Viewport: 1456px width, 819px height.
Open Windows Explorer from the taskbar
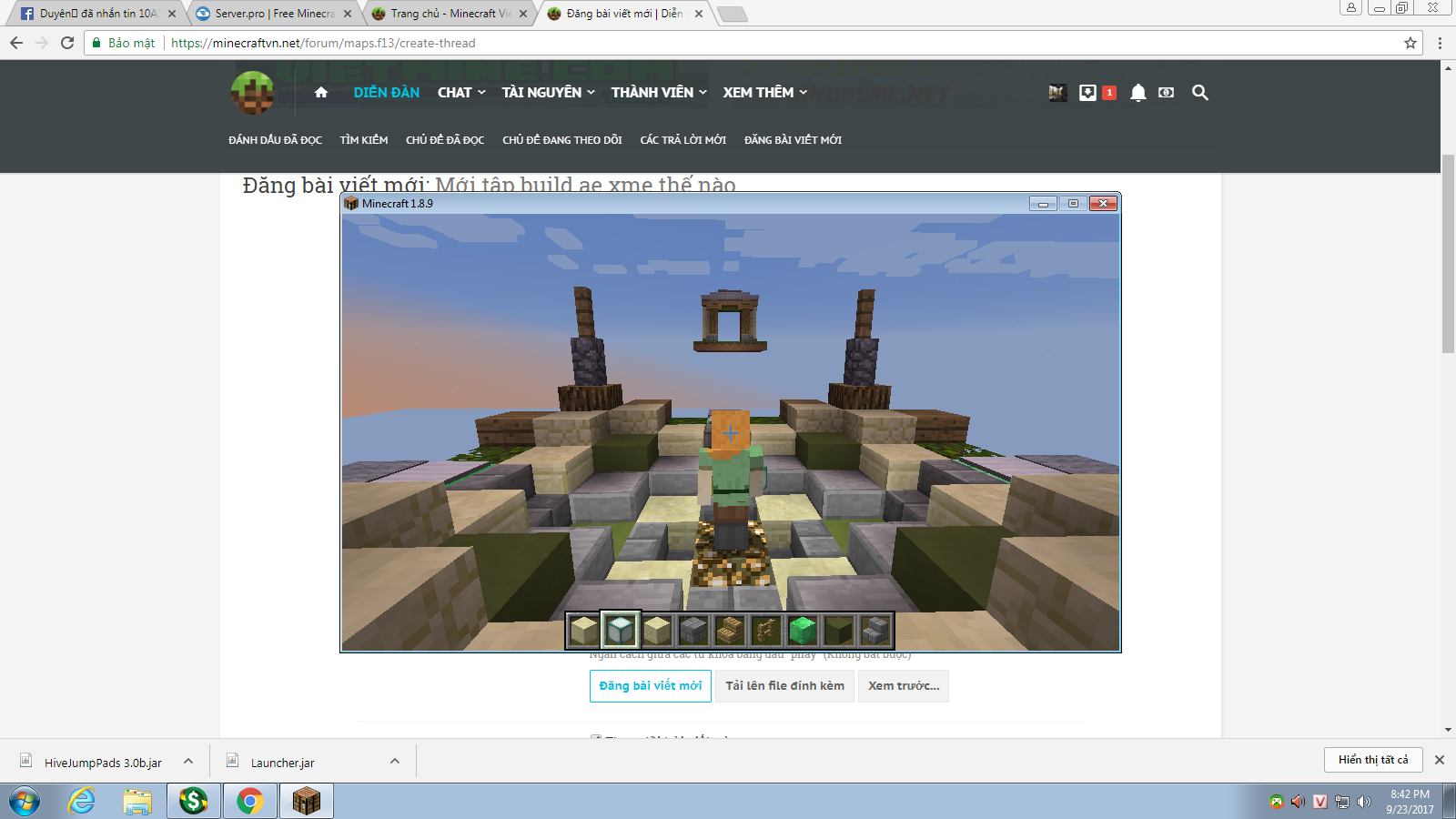pyautogui.click(x=137, y=801)
